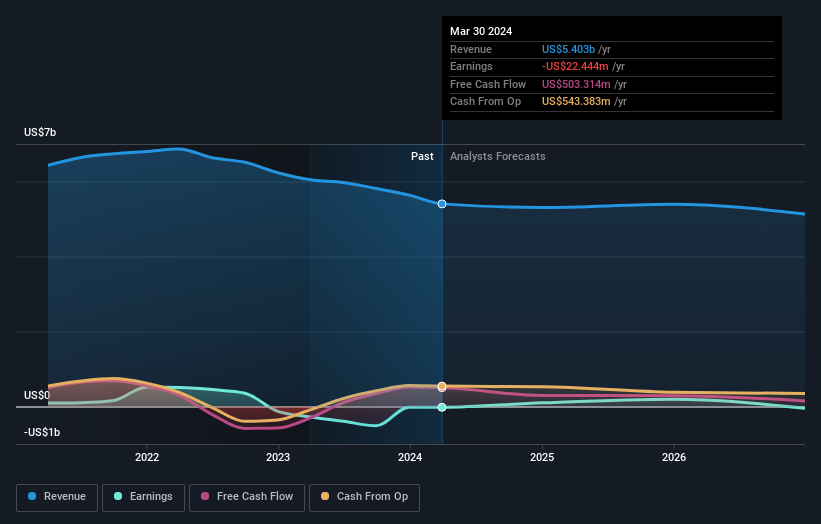Click the US$503.314m free cash flow value
This screenshot has width=821, height=524.
tap(576, 84)
